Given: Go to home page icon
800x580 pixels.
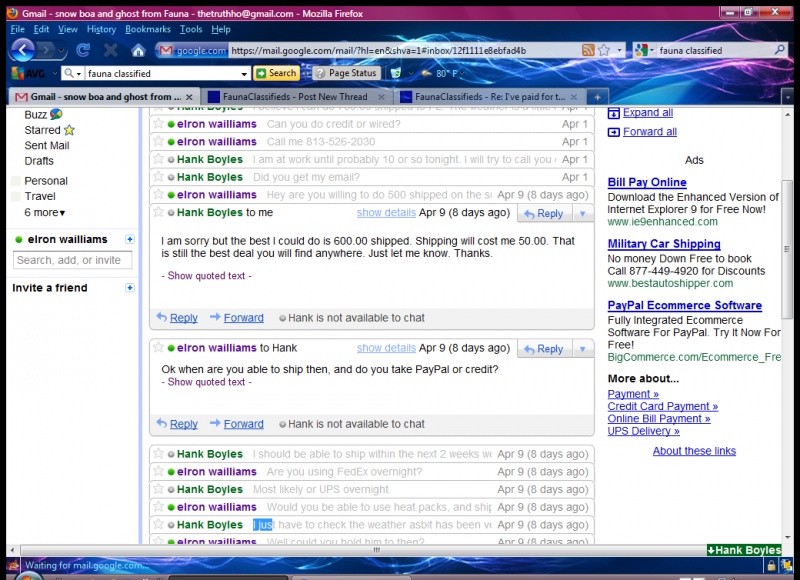Looking at the screenshot, I should point(138,50).
